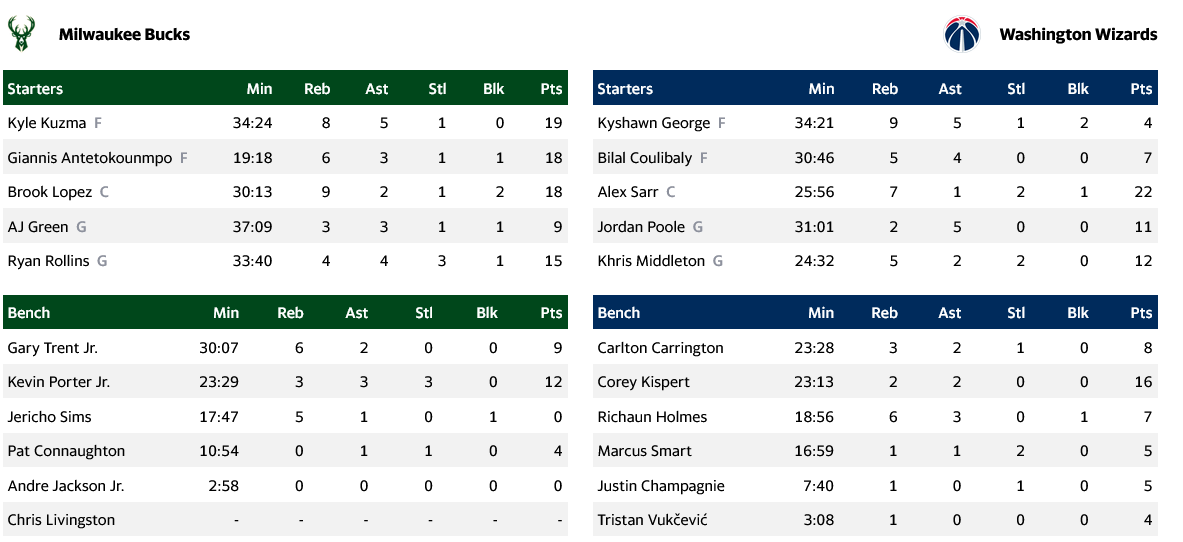Open the Milwaukee Bucks team page

[x=124, y=34]
